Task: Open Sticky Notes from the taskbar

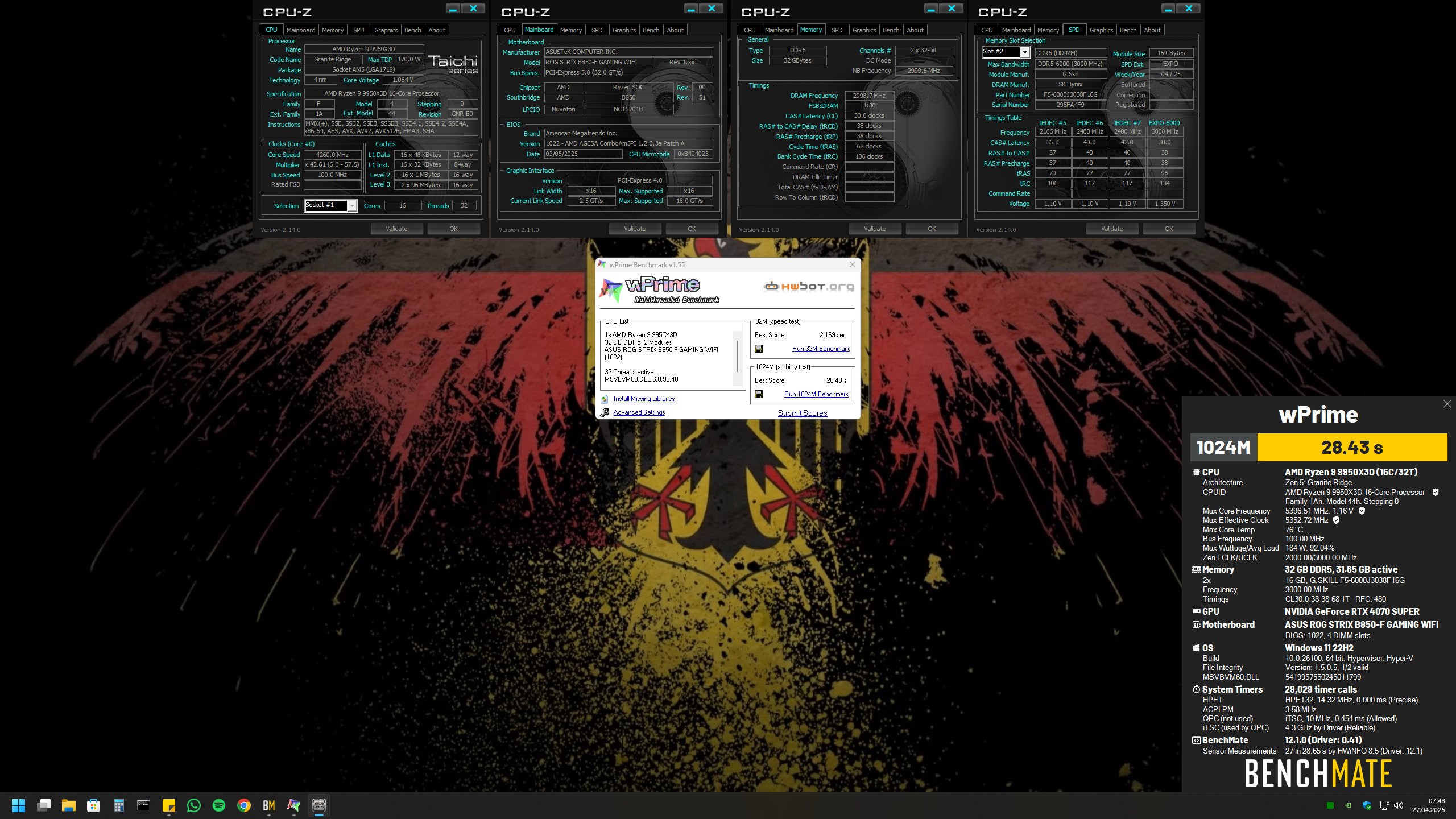Action: coord(169,805)
